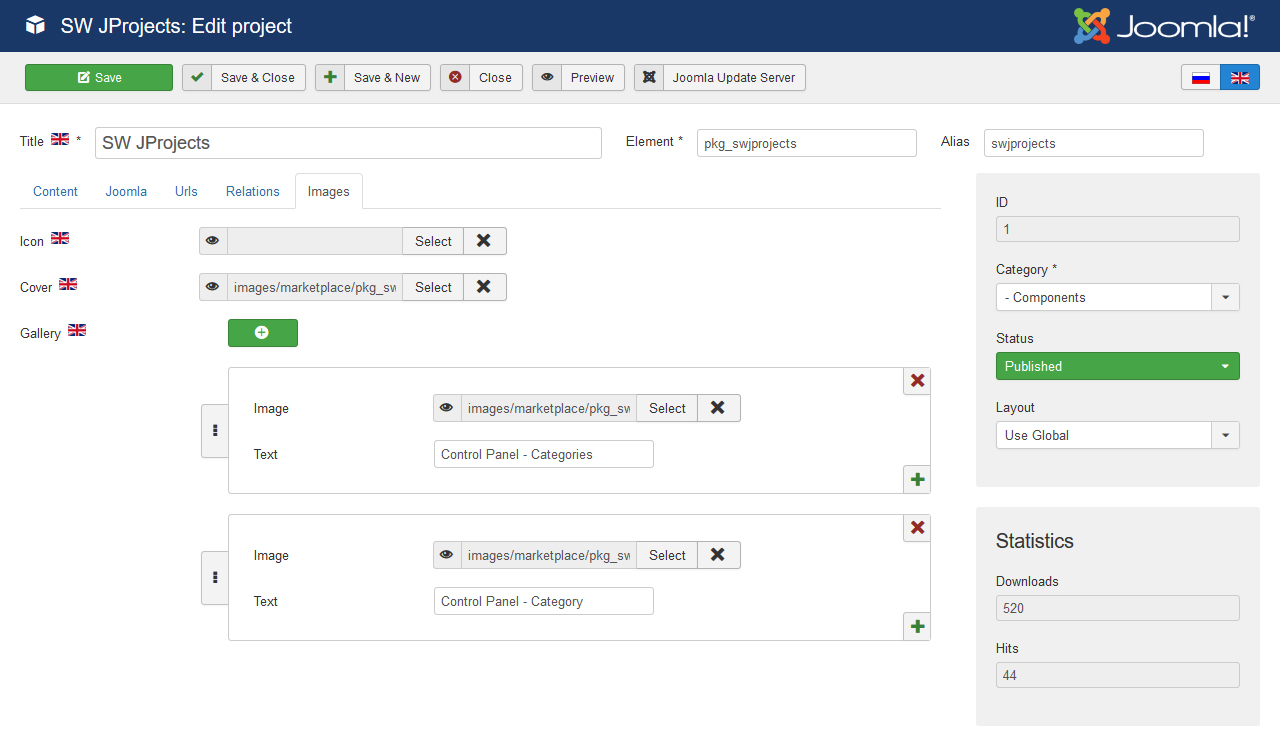Image resolution: width=1280 pixels, height=747 pixels.
Task: Open the Relations tab
Action: (253, 191)
